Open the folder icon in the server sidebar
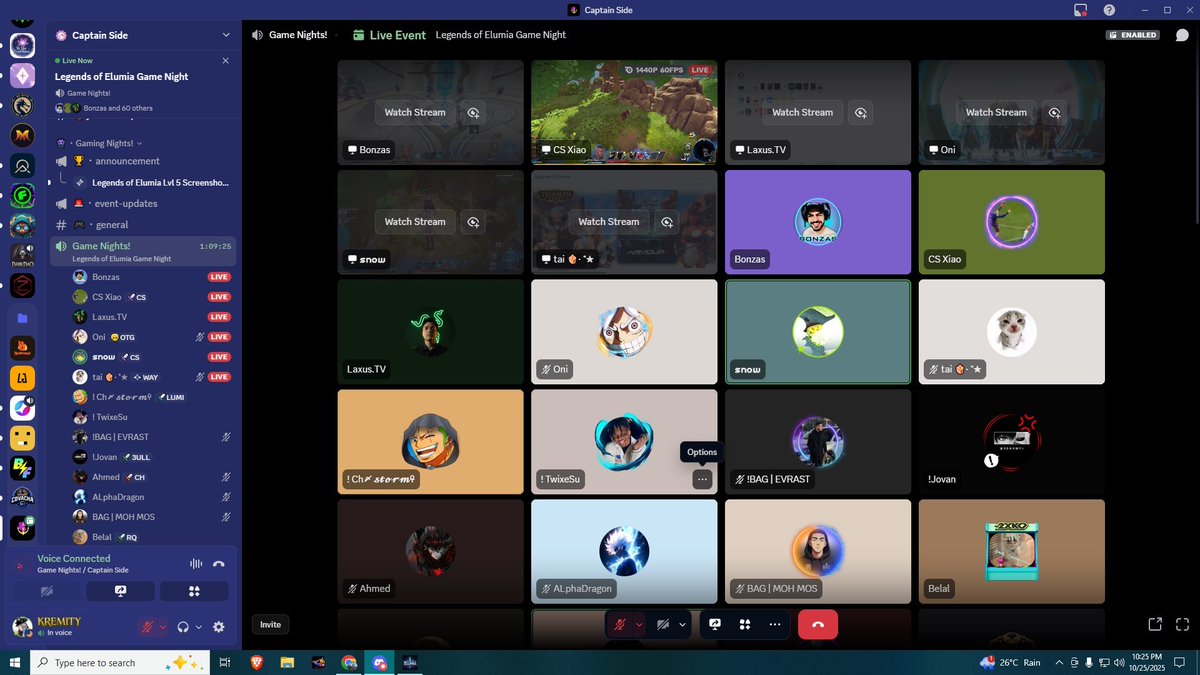This screenshot has width=1200, height=675. pos(22,317)
